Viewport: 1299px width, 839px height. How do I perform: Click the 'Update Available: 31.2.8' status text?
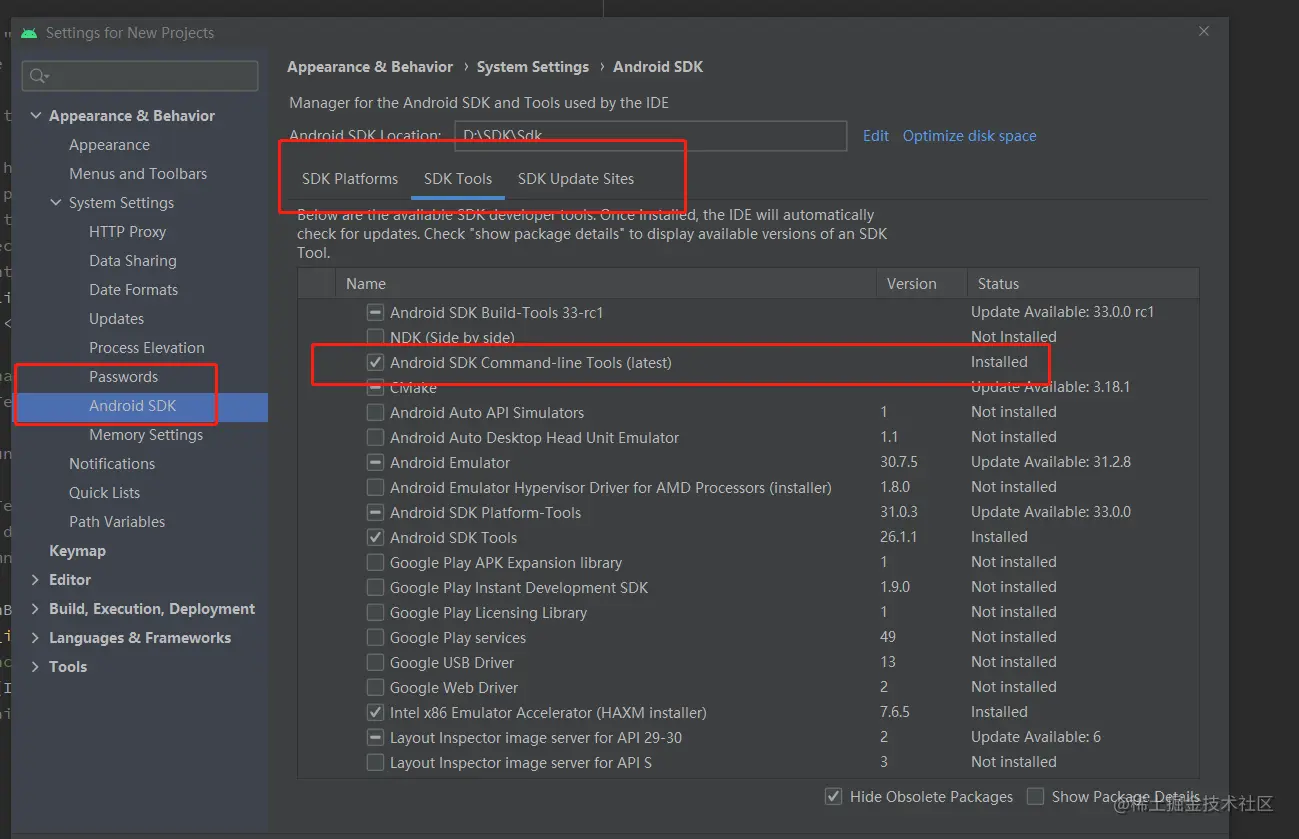1051,462
